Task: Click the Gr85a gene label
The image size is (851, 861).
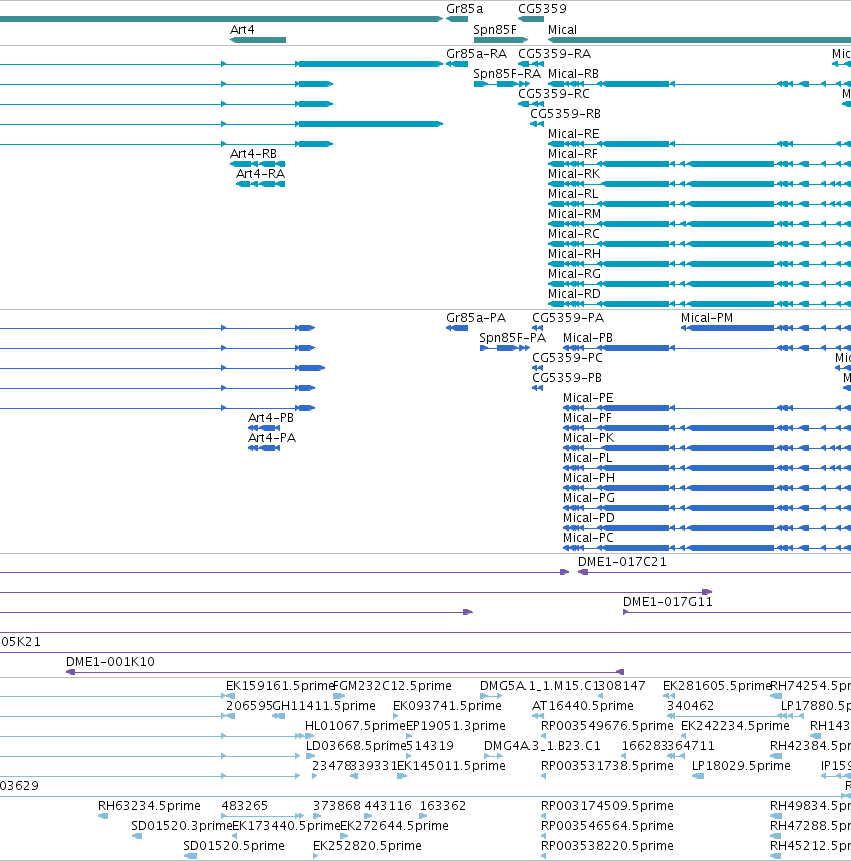Action: click(x=464, y=9)
